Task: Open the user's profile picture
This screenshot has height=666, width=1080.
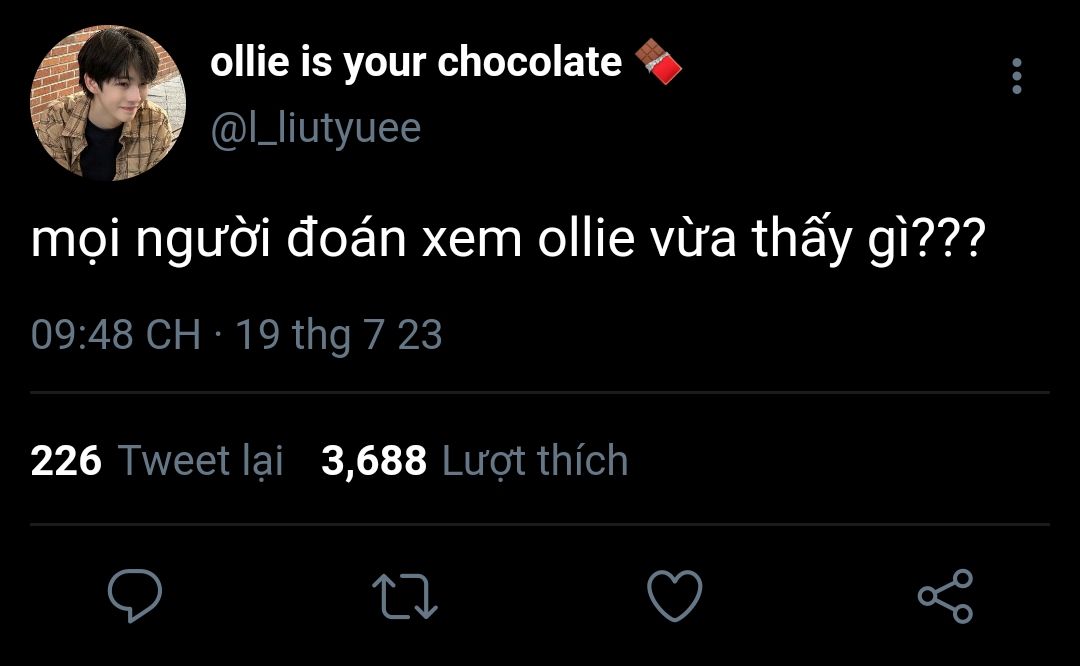Action: pos(108,103)
